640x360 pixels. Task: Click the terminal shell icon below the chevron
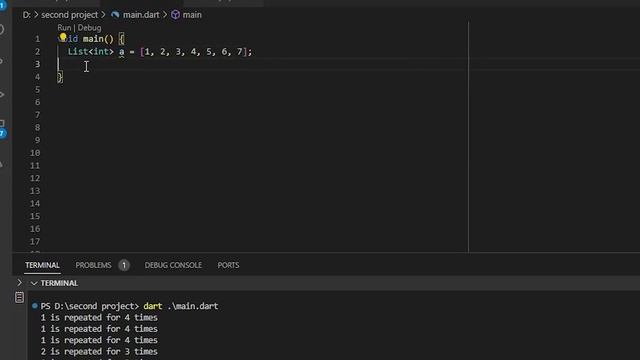19,297
